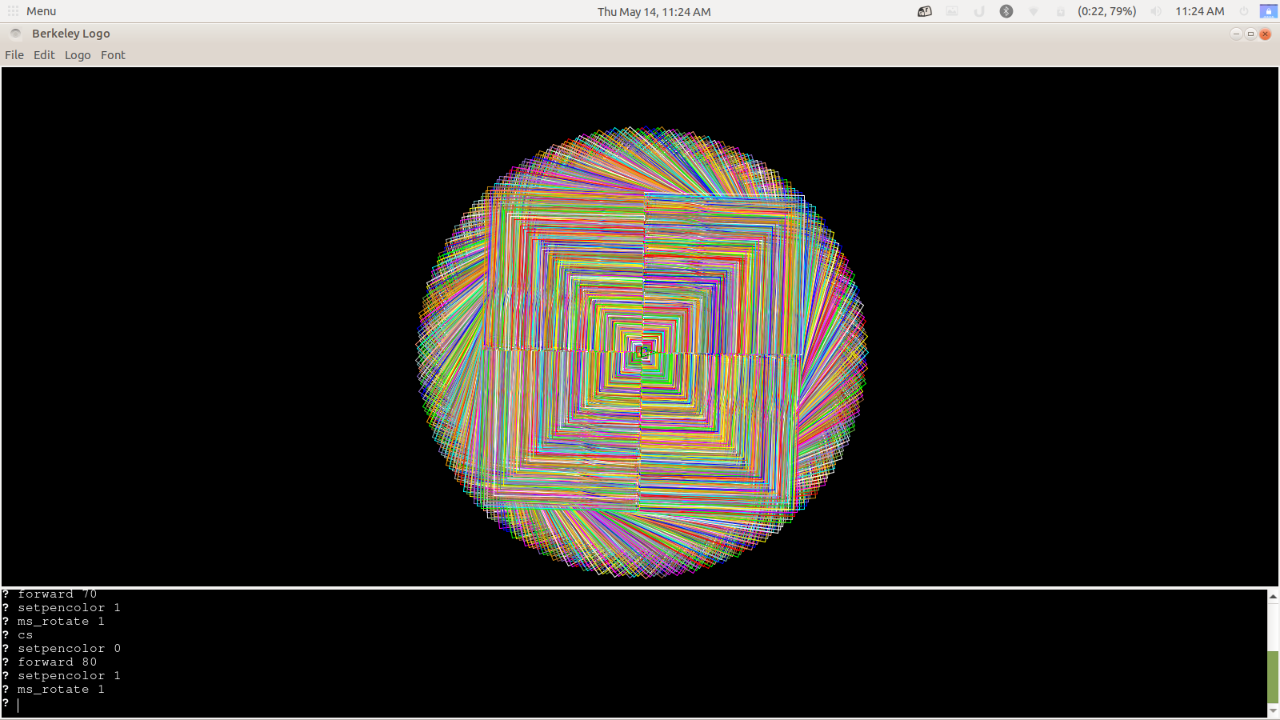
Task: Click the 11:24 AM clock in the tray
Action: tap(1199, 11)
